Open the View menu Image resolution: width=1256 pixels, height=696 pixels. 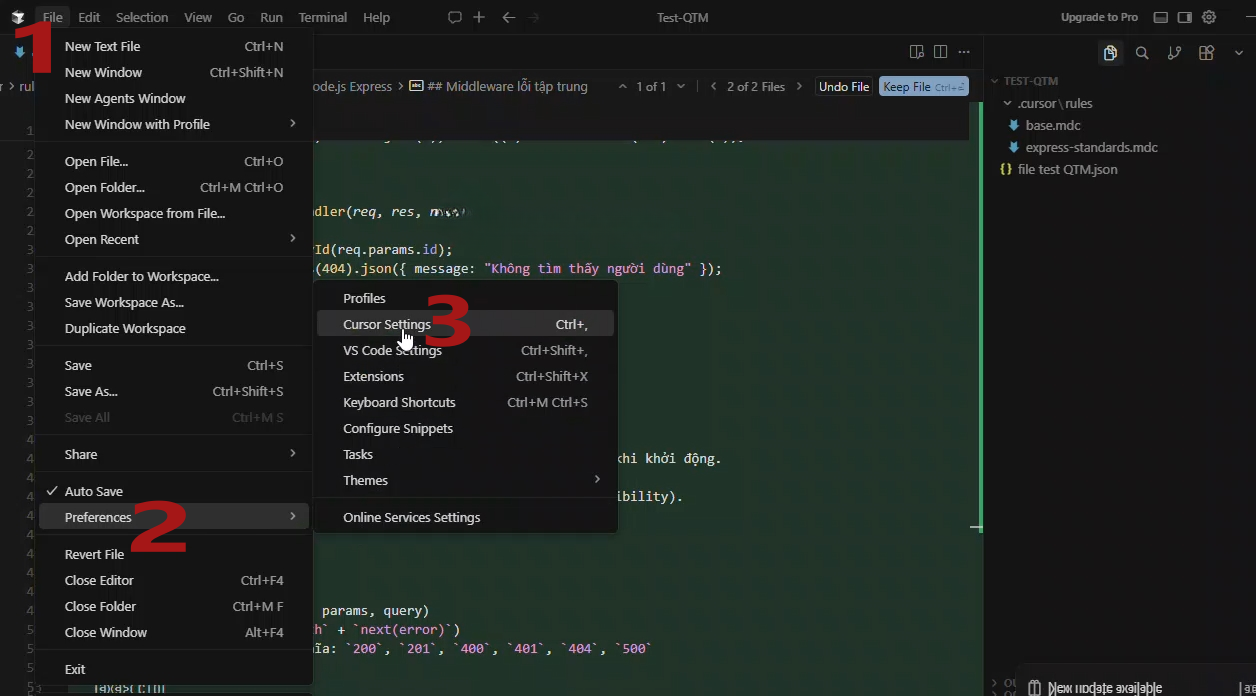click(x=198, y=17)
